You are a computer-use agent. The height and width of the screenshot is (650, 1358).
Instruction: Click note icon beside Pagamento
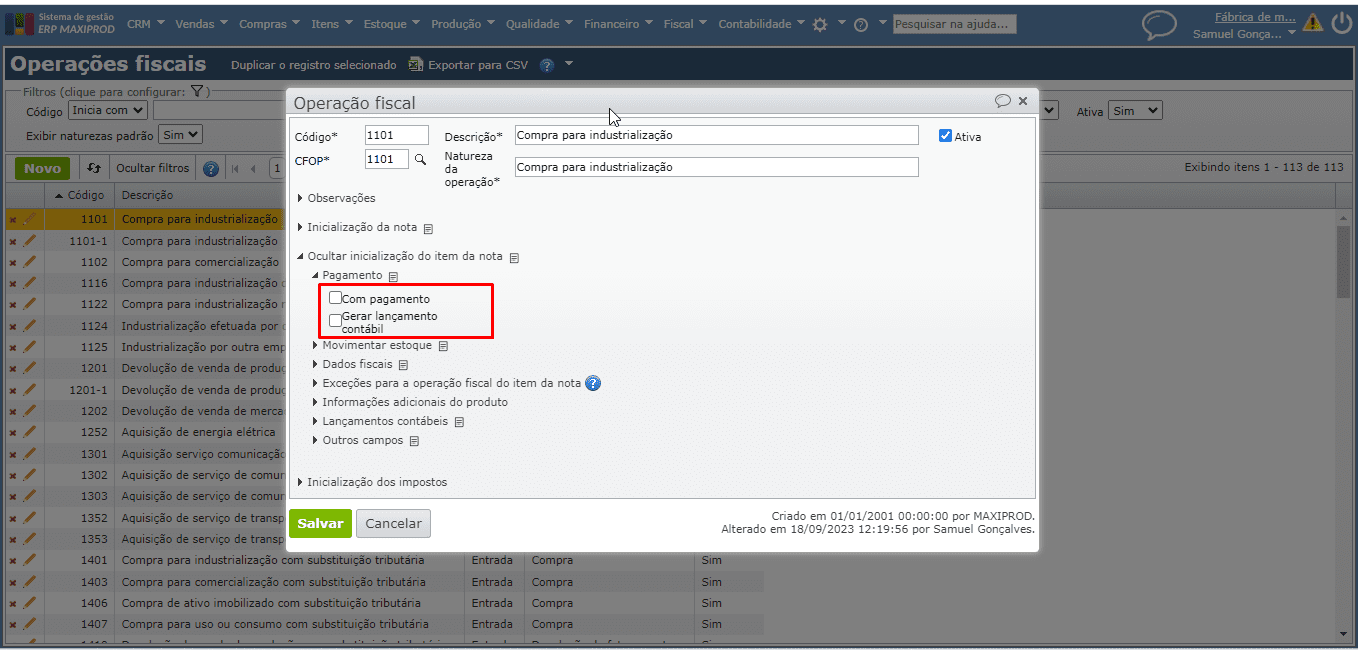click(393, 276)
